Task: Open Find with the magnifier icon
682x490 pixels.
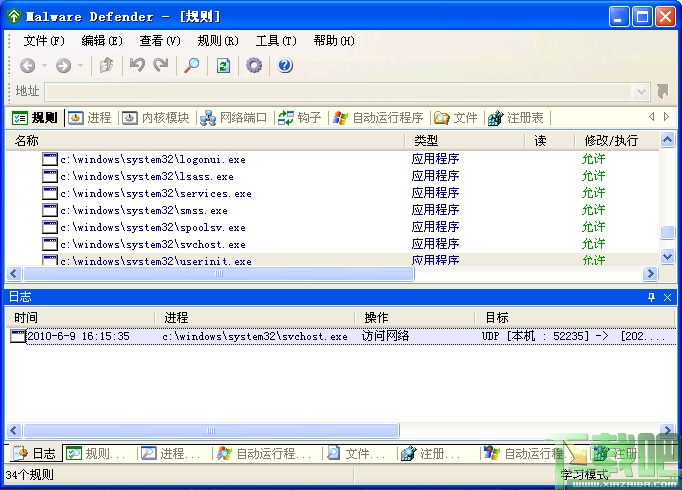Action: pyautogui.click(x=191, y=66)
